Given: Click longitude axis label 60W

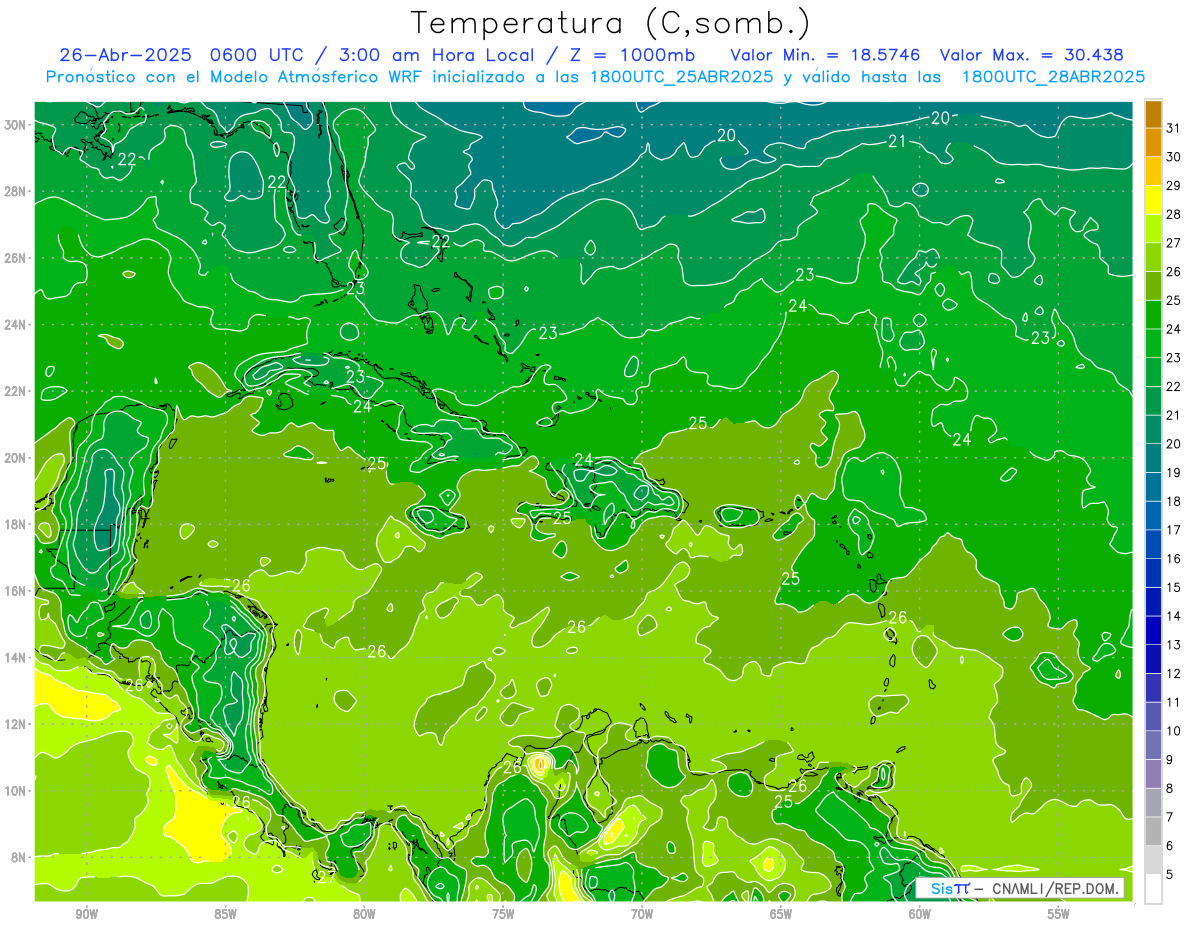Looking at the screenshot, I should (919, 914).
